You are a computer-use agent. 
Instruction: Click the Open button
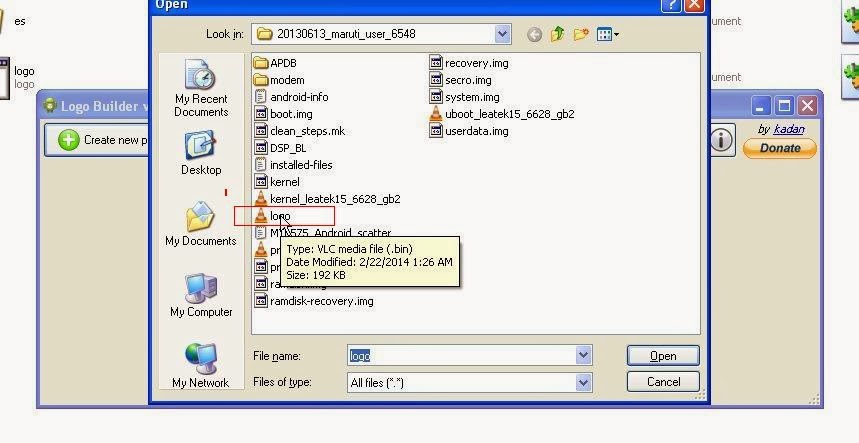(x=663, y=356)
